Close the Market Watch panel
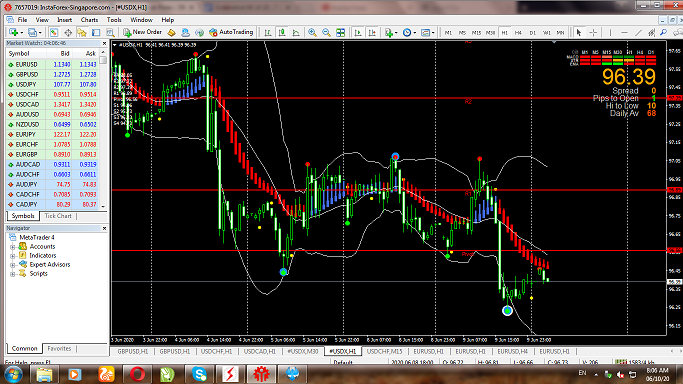Screen dimensions: 683x384 click(104, 44)
